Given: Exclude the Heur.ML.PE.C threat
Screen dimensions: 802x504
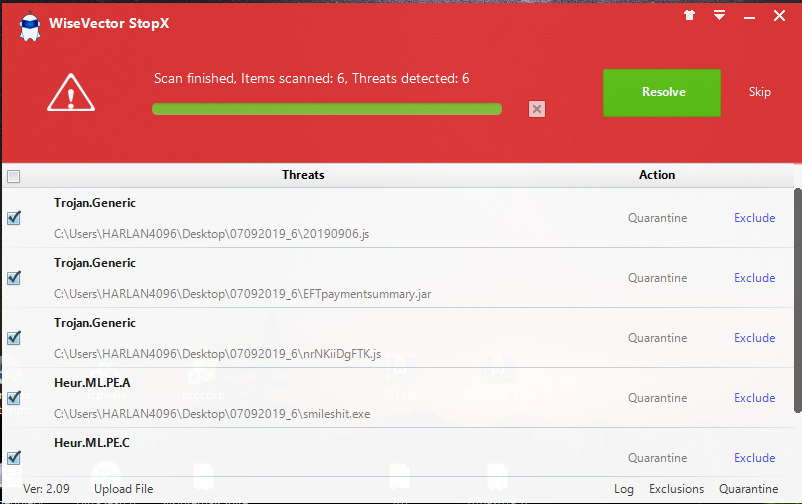Looking at the screenshot, I should tap(754, 457).
